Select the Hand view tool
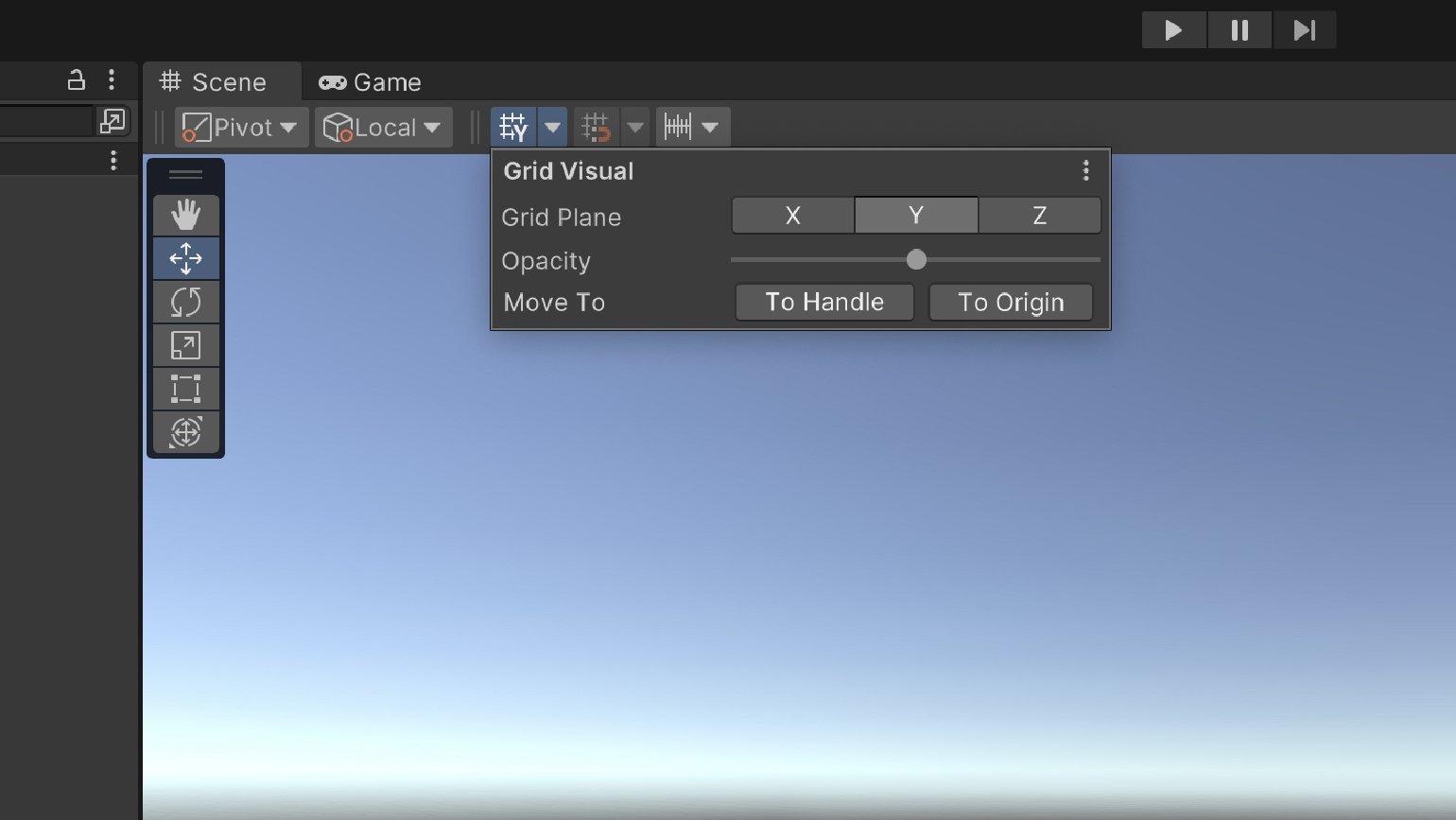The image size is (1456, 820). click(x=185, y=216)
